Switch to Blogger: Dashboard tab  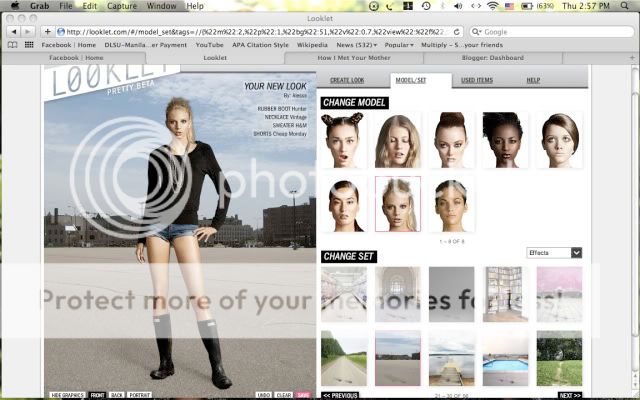click(493, 58)
